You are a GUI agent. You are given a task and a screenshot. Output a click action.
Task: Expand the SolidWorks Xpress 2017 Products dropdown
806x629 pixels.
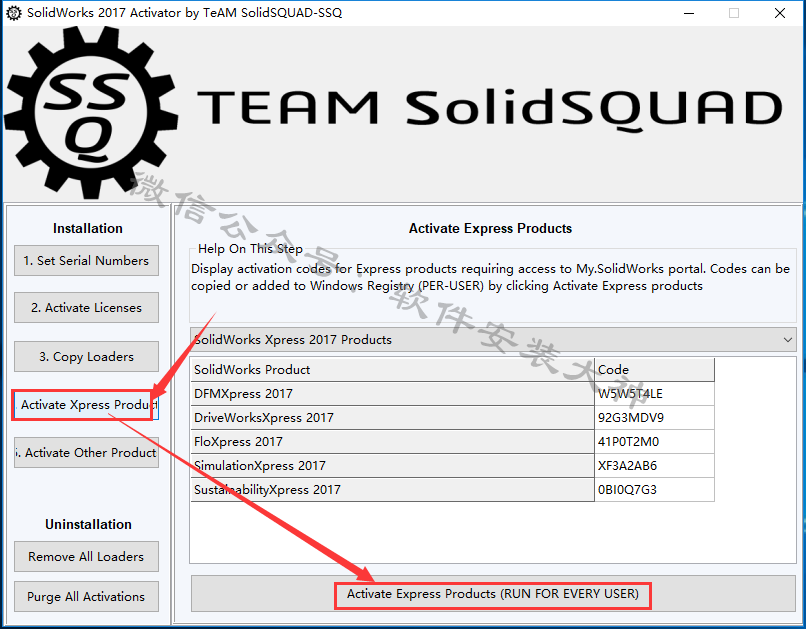pyautogui.click(x=493, y=340)
